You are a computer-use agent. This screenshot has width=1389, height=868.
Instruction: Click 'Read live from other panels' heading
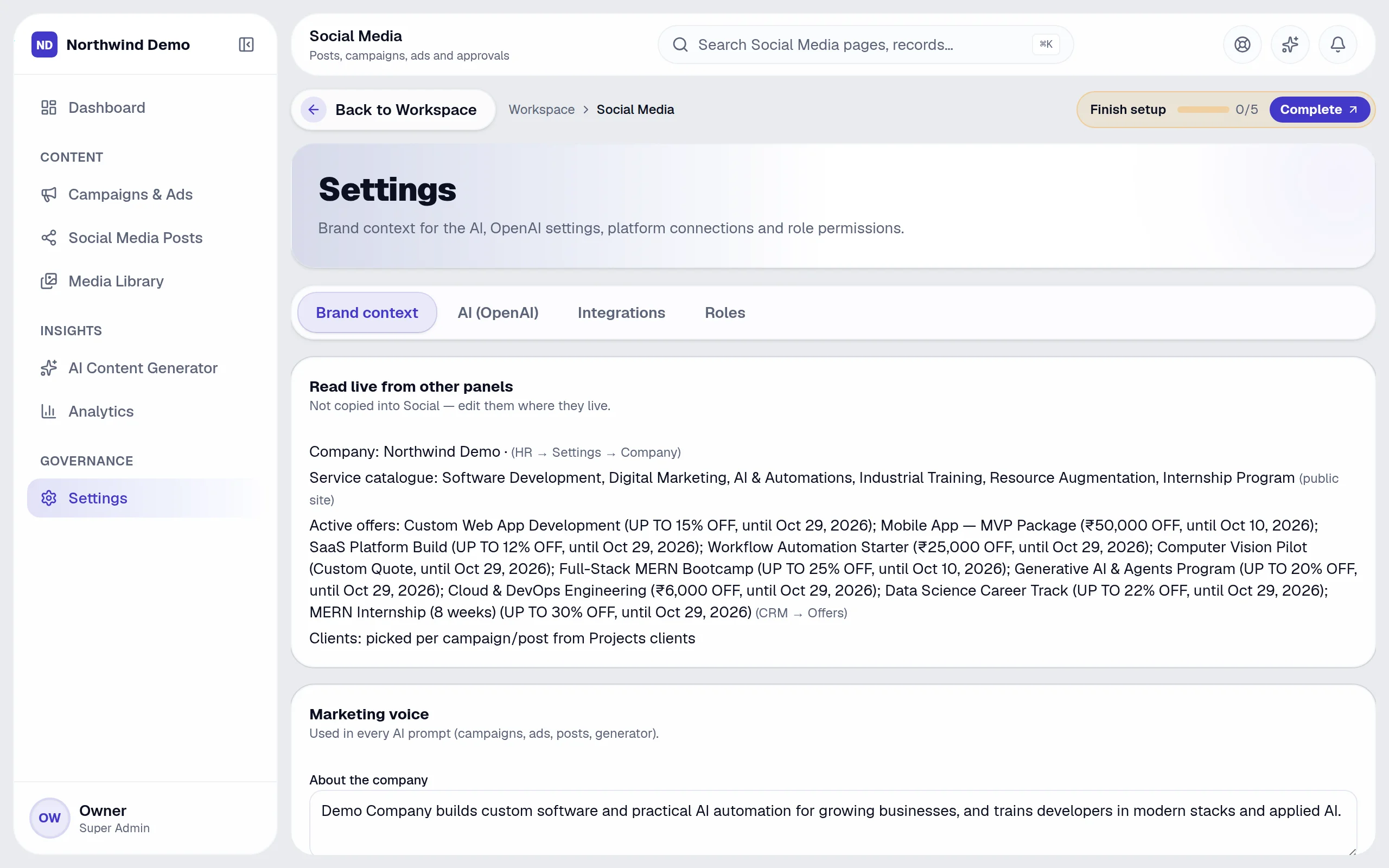click(411, 386)
